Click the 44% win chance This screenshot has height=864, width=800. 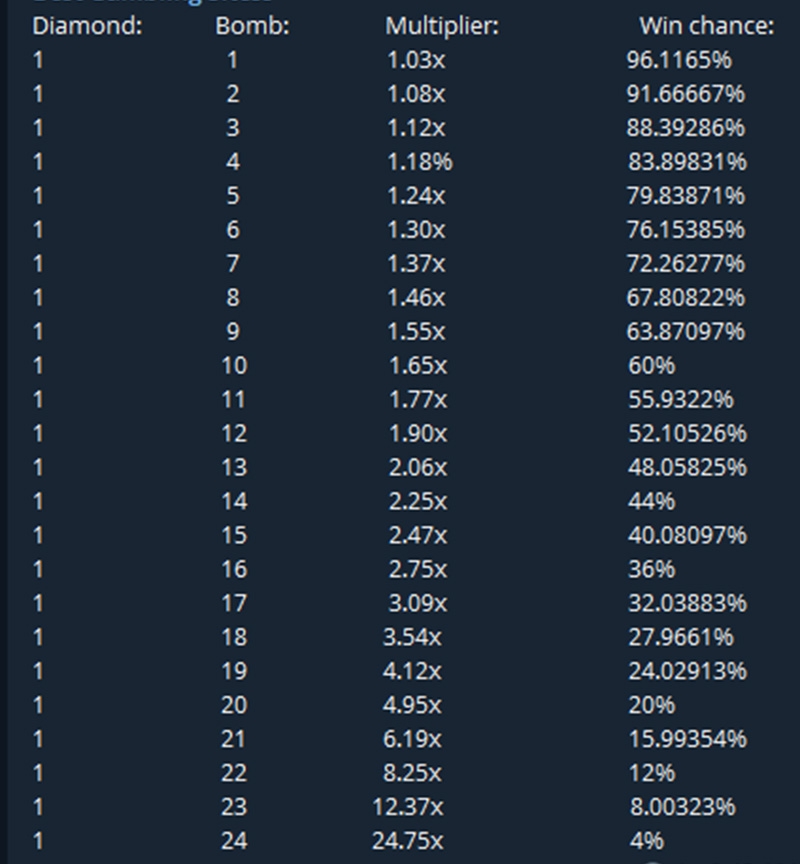tap(651, 501)
